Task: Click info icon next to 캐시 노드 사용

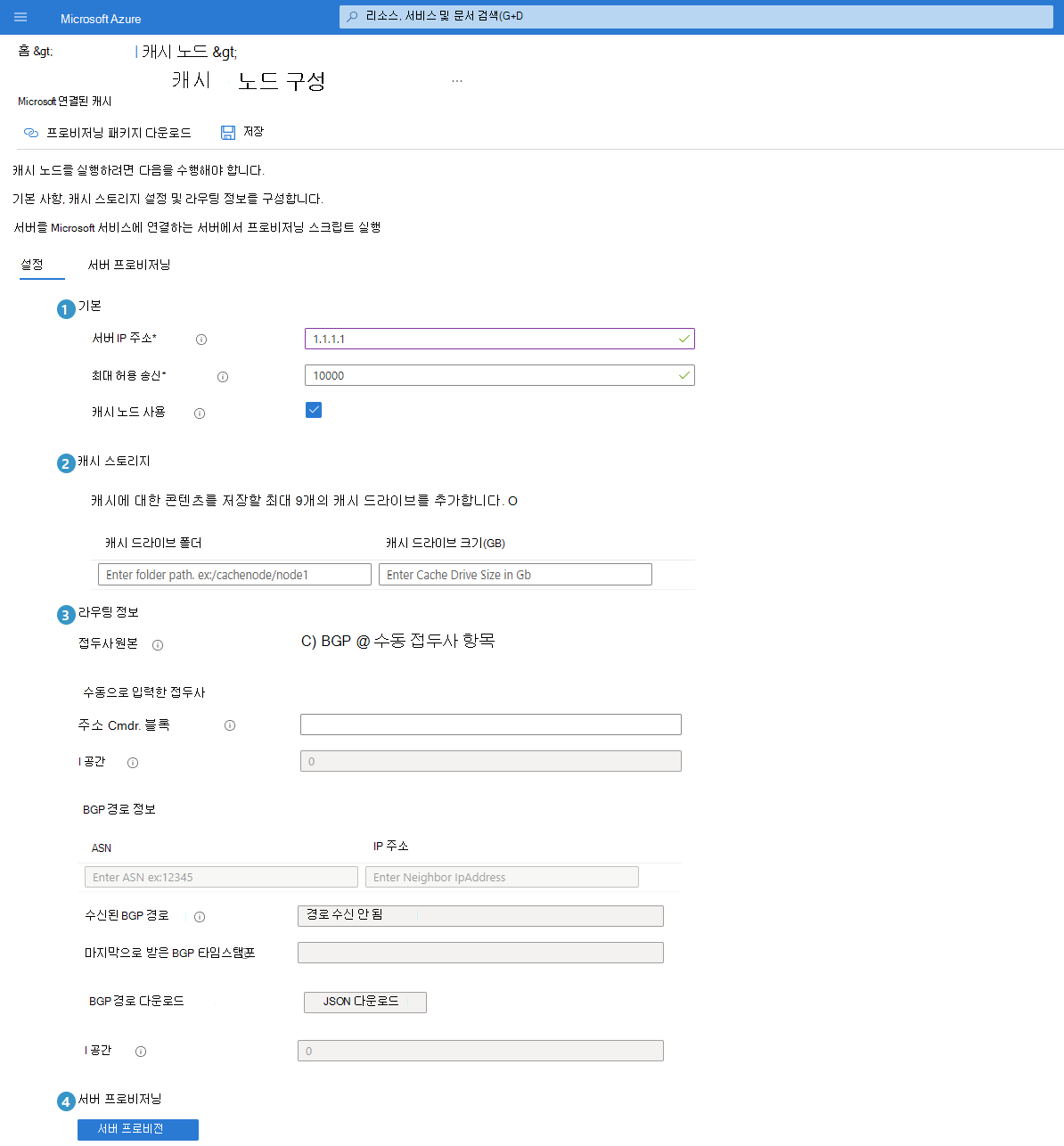Action: point(200,413)
